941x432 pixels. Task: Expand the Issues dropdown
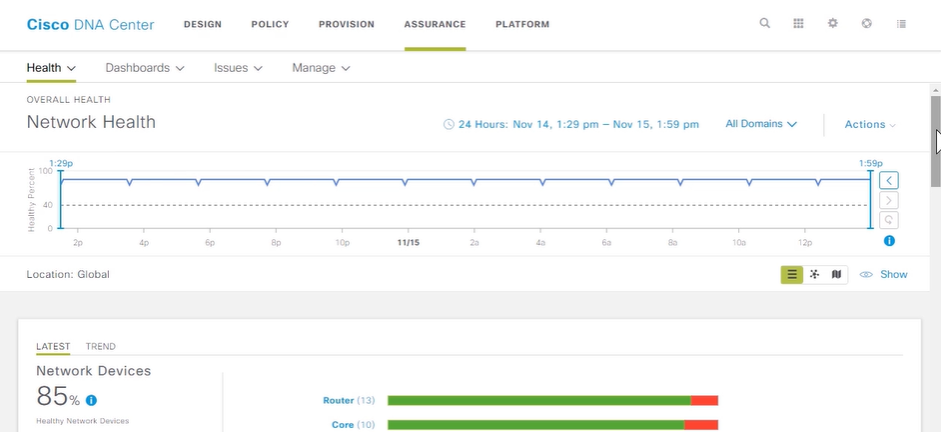(x=238, y=68)
